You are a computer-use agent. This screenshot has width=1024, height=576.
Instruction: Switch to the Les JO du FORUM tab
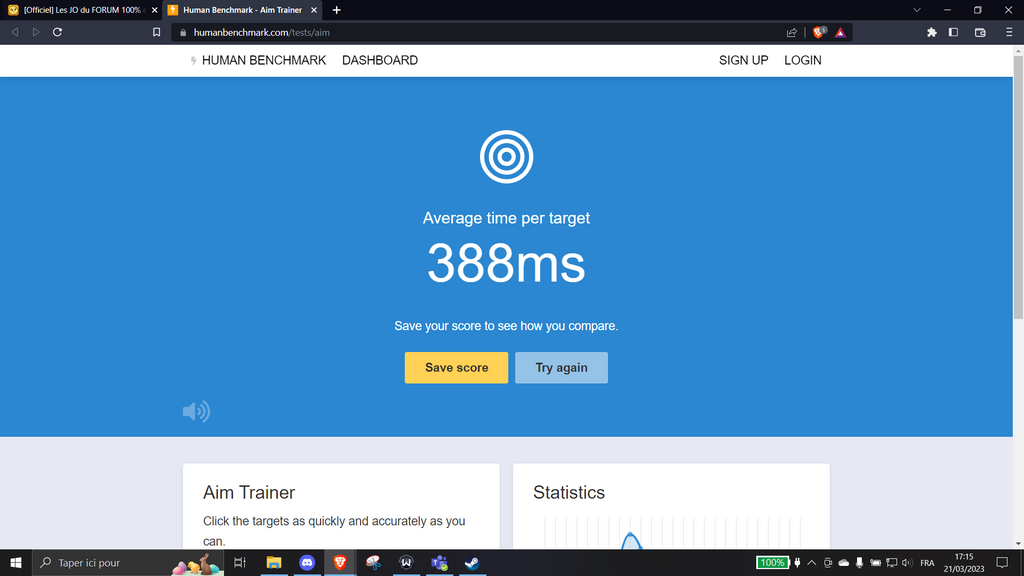pos(80,10)
